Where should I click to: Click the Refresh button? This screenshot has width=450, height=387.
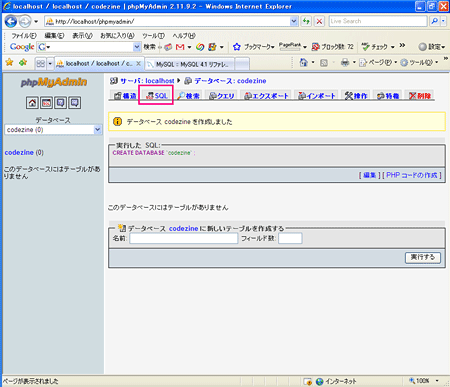tap(306, 21)
